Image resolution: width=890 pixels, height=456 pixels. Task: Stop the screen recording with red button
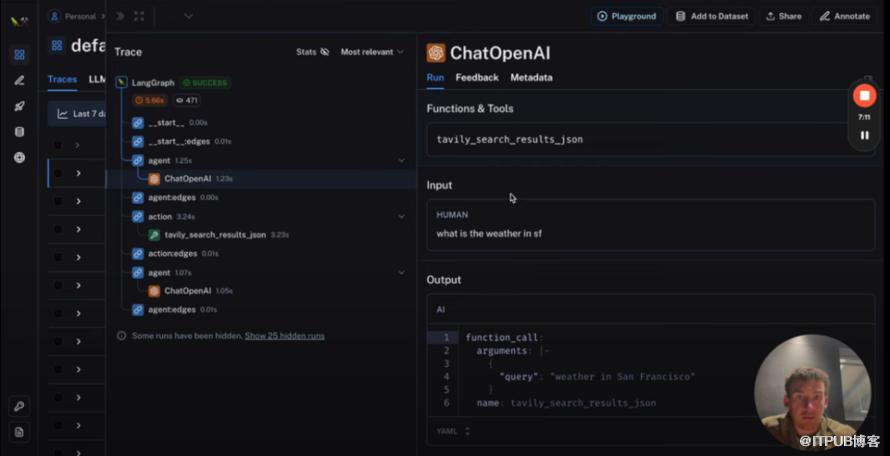point(864,95)
